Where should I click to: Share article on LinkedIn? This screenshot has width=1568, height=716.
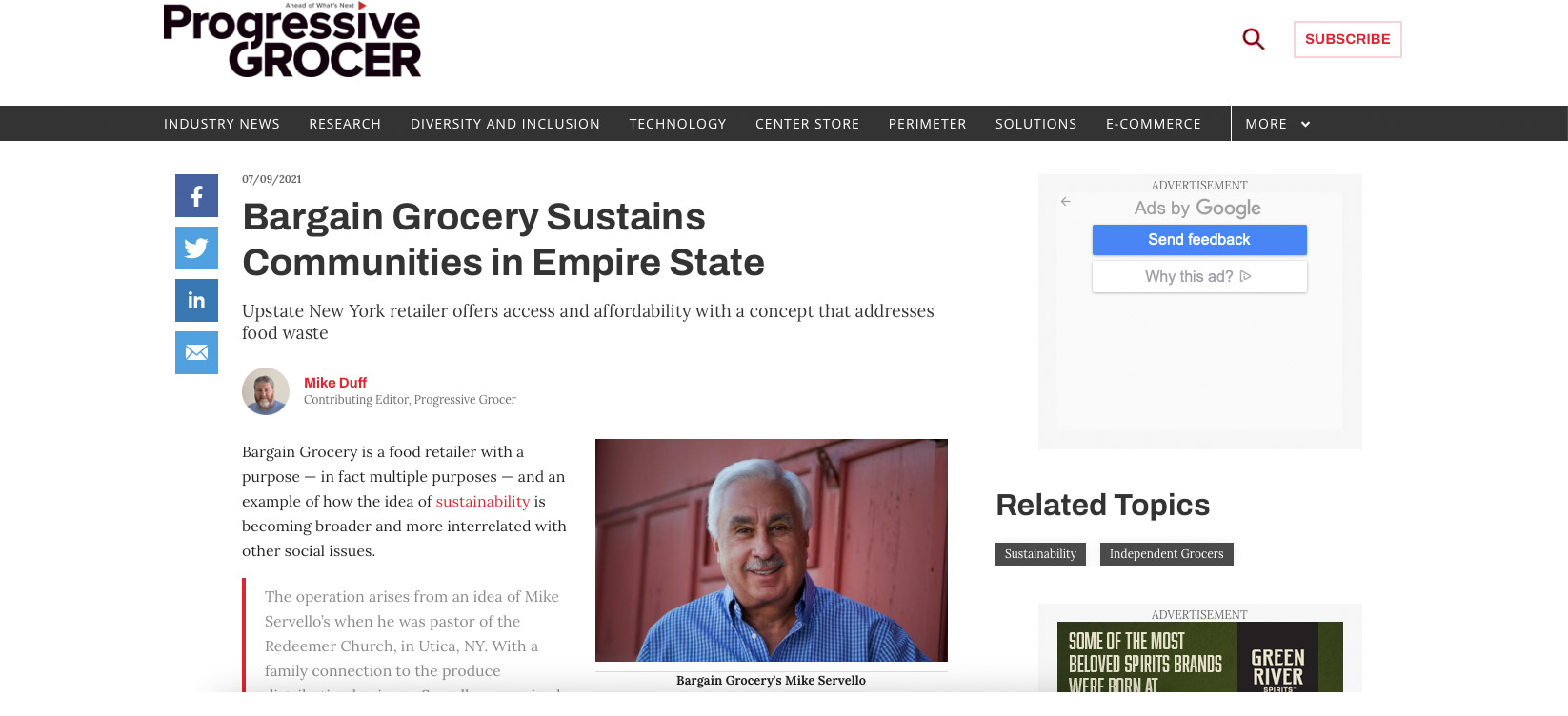[196, 301]
